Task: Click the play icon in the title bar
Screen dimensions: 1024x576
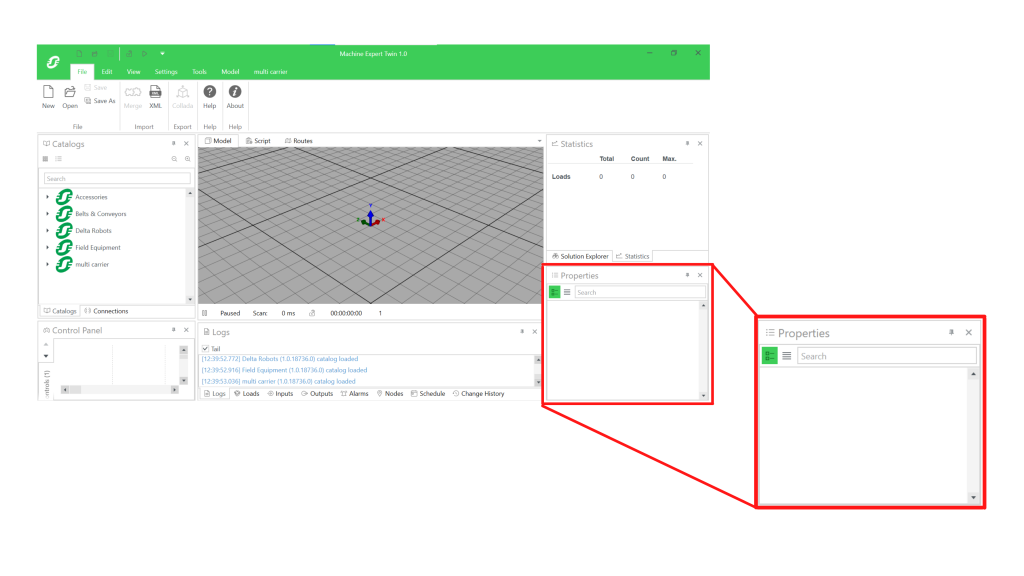Action: (x=145, y=54)
